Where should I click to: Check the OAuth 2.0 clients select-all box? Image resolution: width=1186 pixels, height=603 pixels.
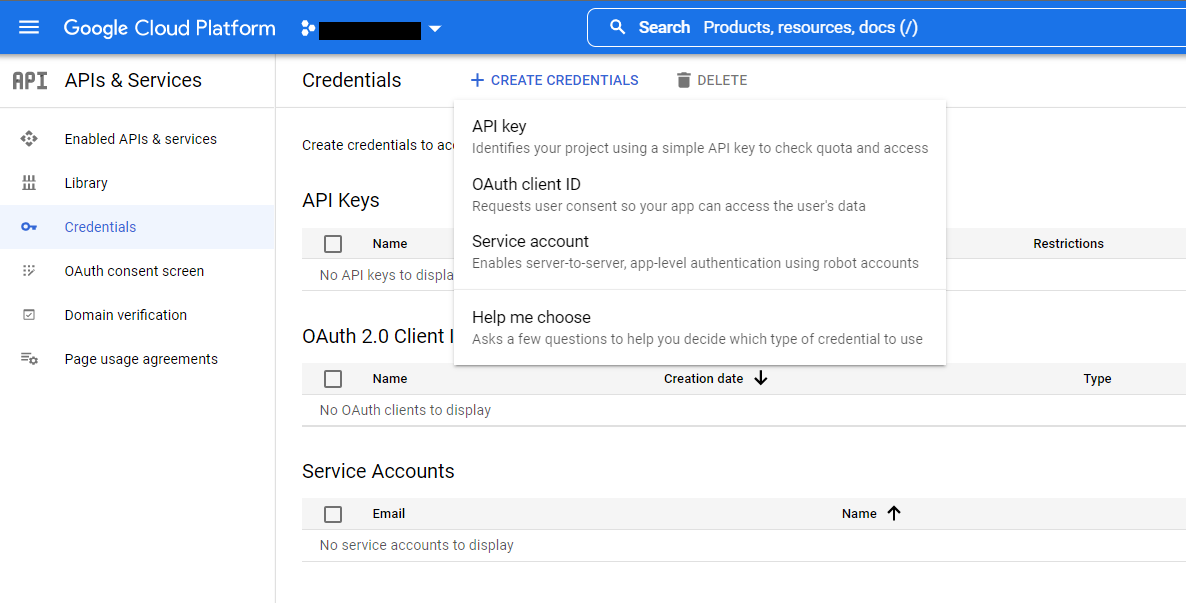pos(333,378)
